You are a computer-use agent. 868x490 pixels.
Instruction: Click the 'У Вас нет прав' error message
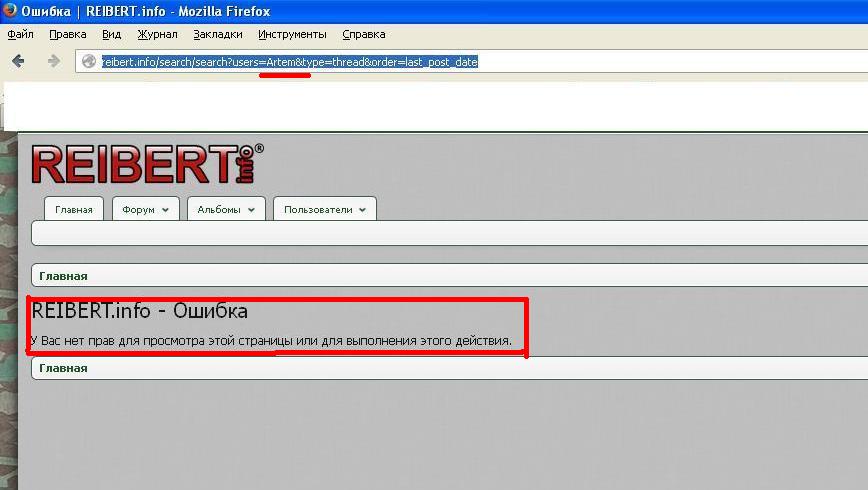271,341
